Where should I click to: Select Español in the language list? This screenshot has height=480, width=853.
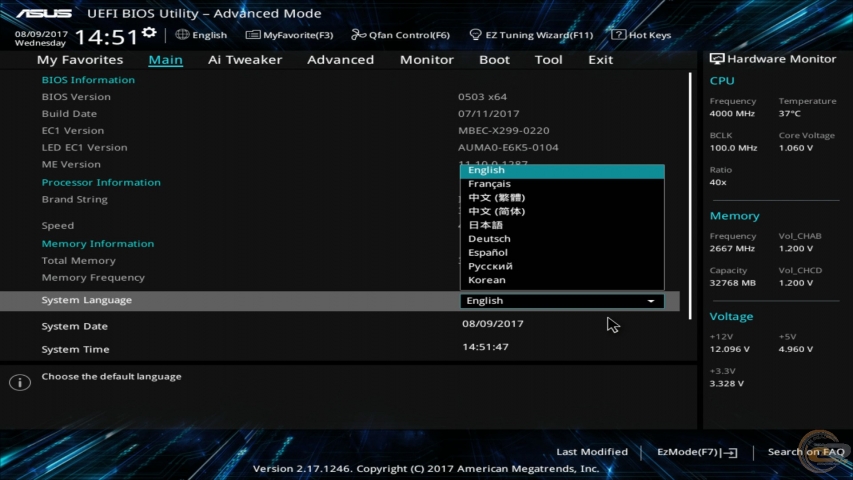[x=562, y=253]
